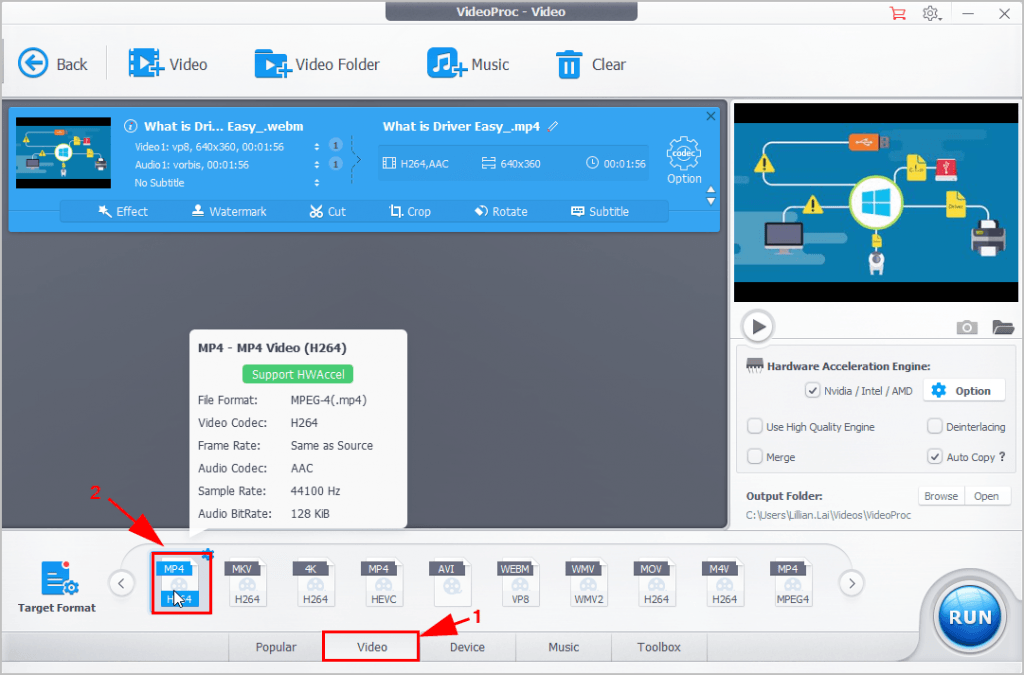Open settings gear in title bar

coord(931,13)
